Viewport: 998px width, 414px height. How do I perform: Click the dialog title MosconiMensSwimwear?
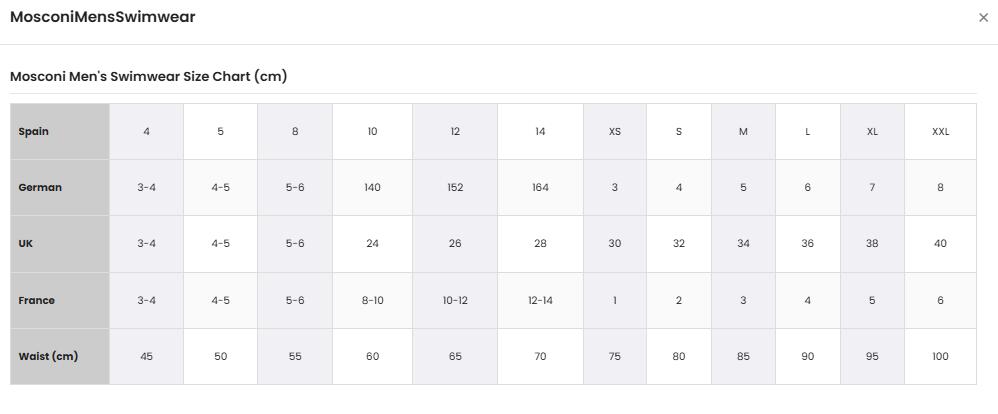click(102, 17)
